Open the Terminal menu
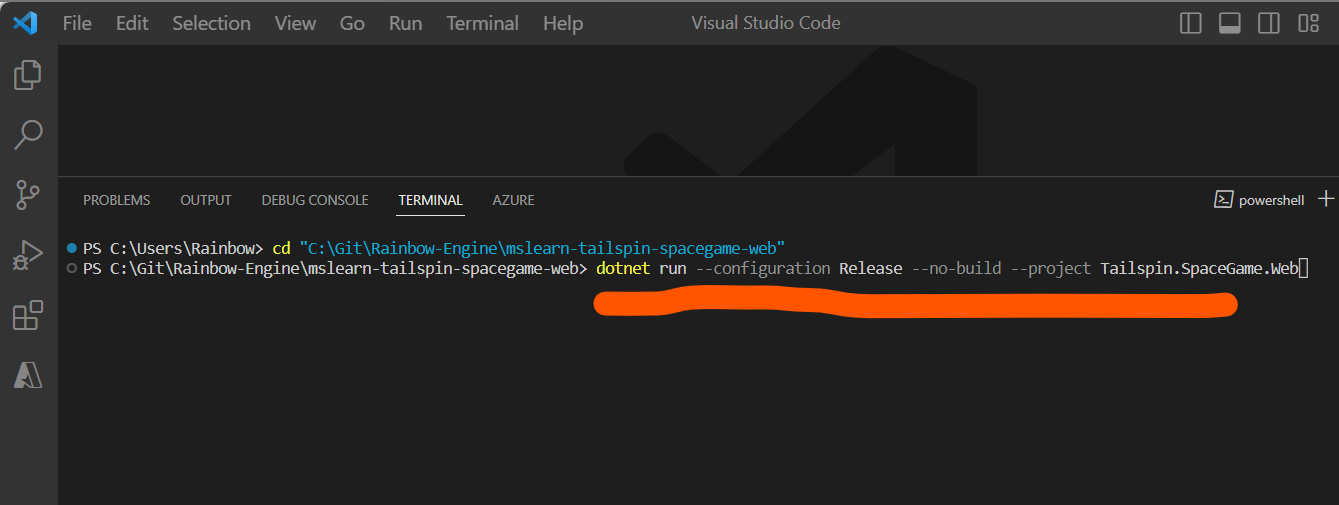 [x=482, y=23]
